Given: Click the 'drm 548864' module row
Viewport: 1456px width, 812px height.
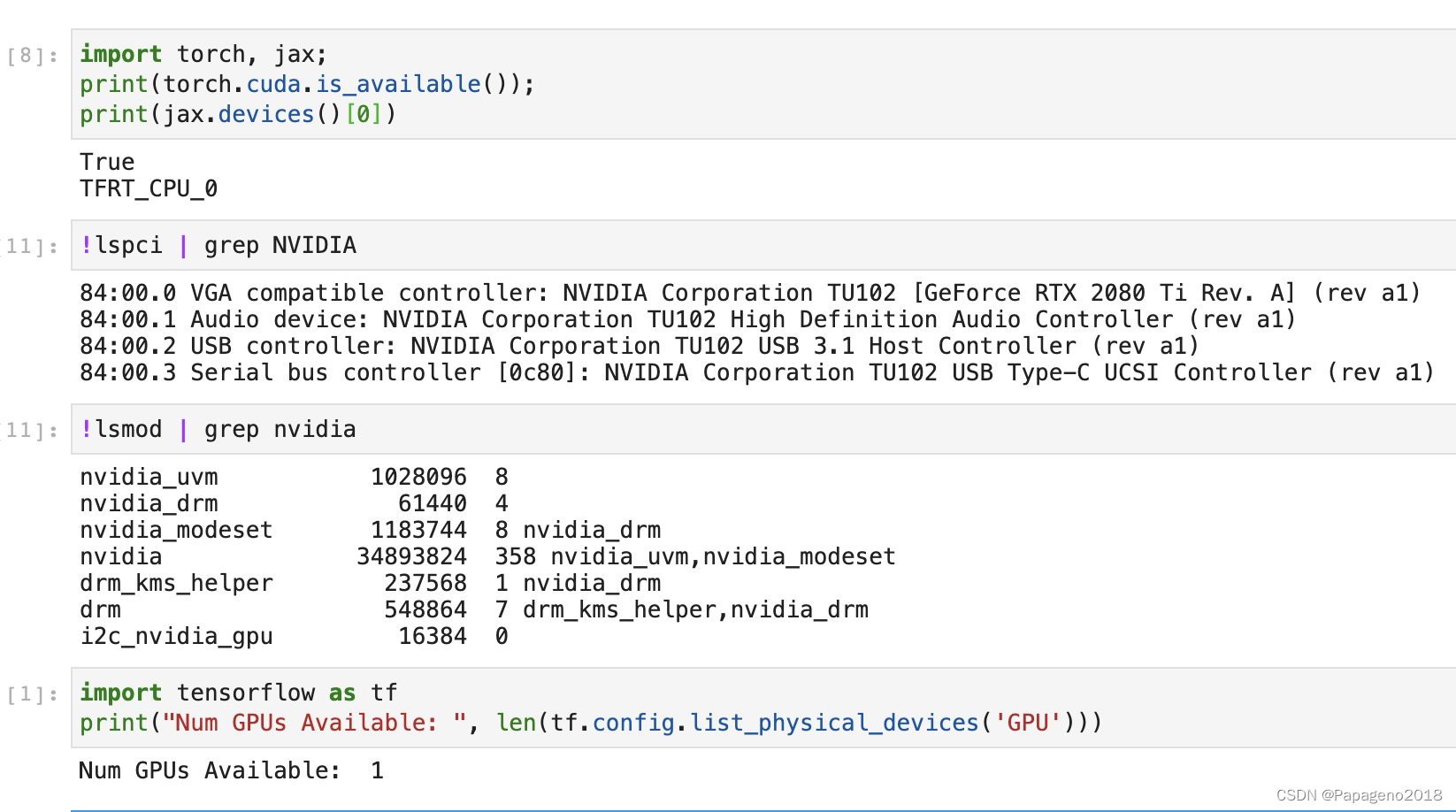Looking at the screenshot, I should [474, 609].
